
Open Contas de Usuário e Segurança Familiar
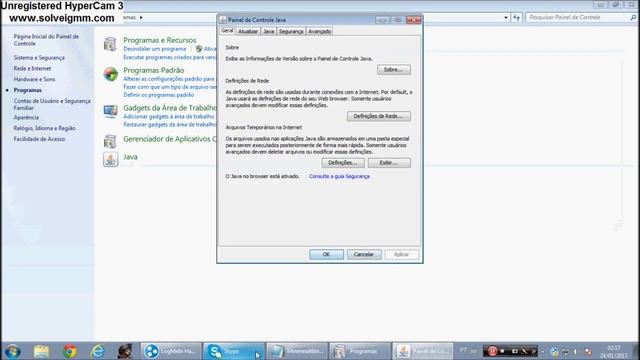pos(52,104)
